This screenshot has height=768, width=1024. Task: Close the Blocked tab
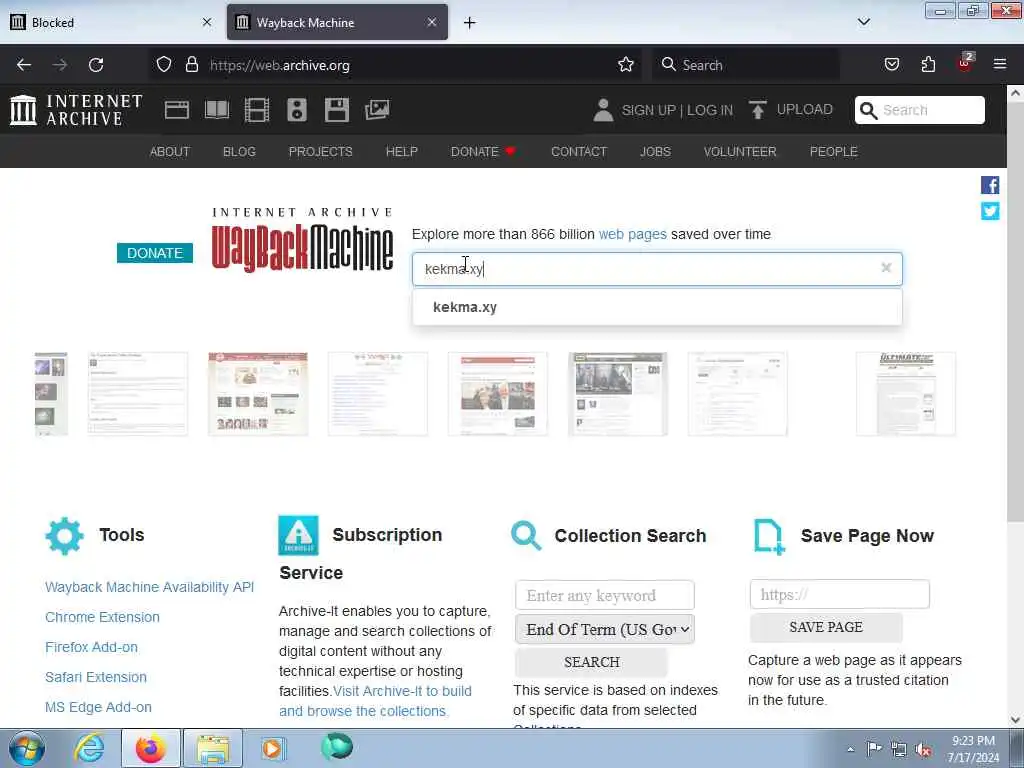point(207,23)
